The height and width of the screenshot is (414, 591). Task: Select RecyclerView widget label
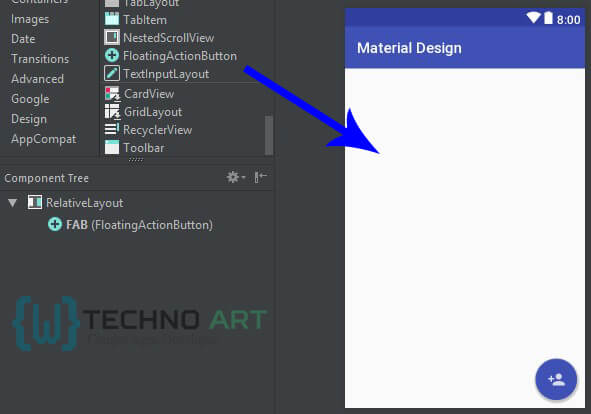click(158, 130)
